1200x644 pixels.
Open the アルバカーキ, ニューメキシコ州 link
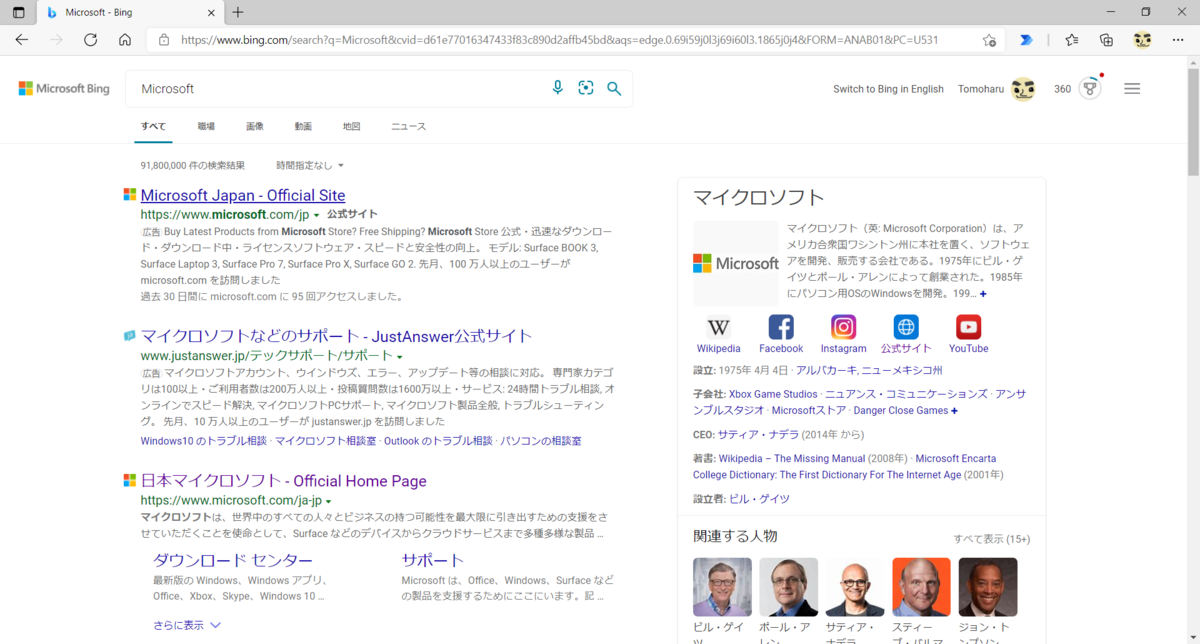pos(869,370)
